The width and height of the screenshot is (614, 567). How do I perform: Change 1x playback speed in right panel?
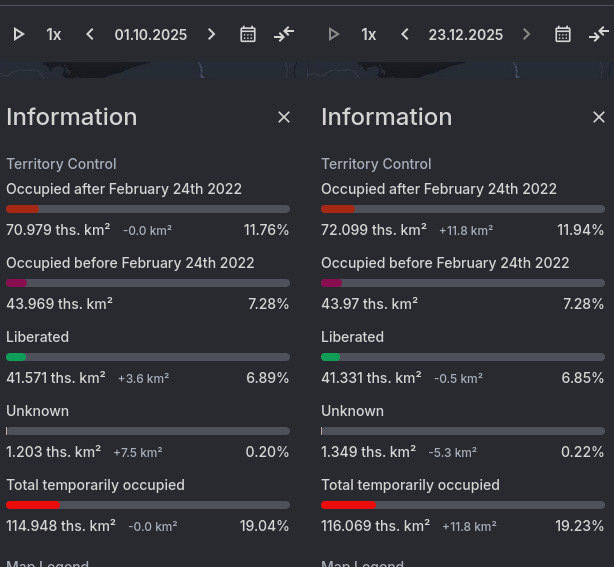coord(369,34)
